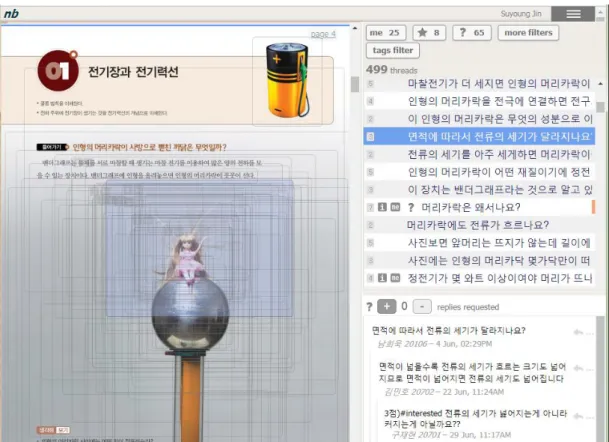Open the hamburger menu in the header

[573, 14]
